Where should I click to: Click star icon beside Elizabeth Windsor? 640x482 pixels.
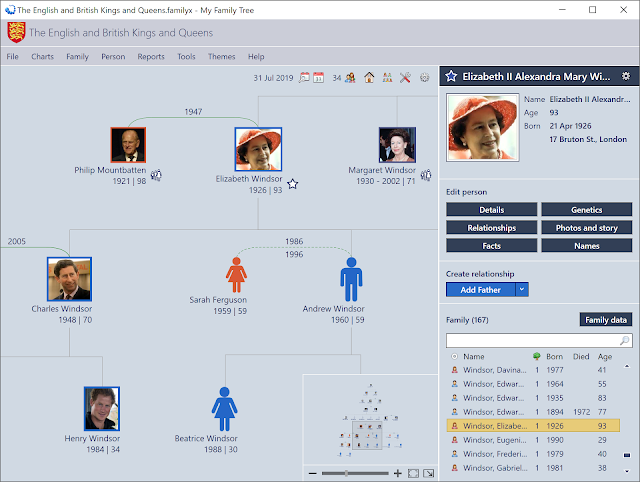click(292, 184)
